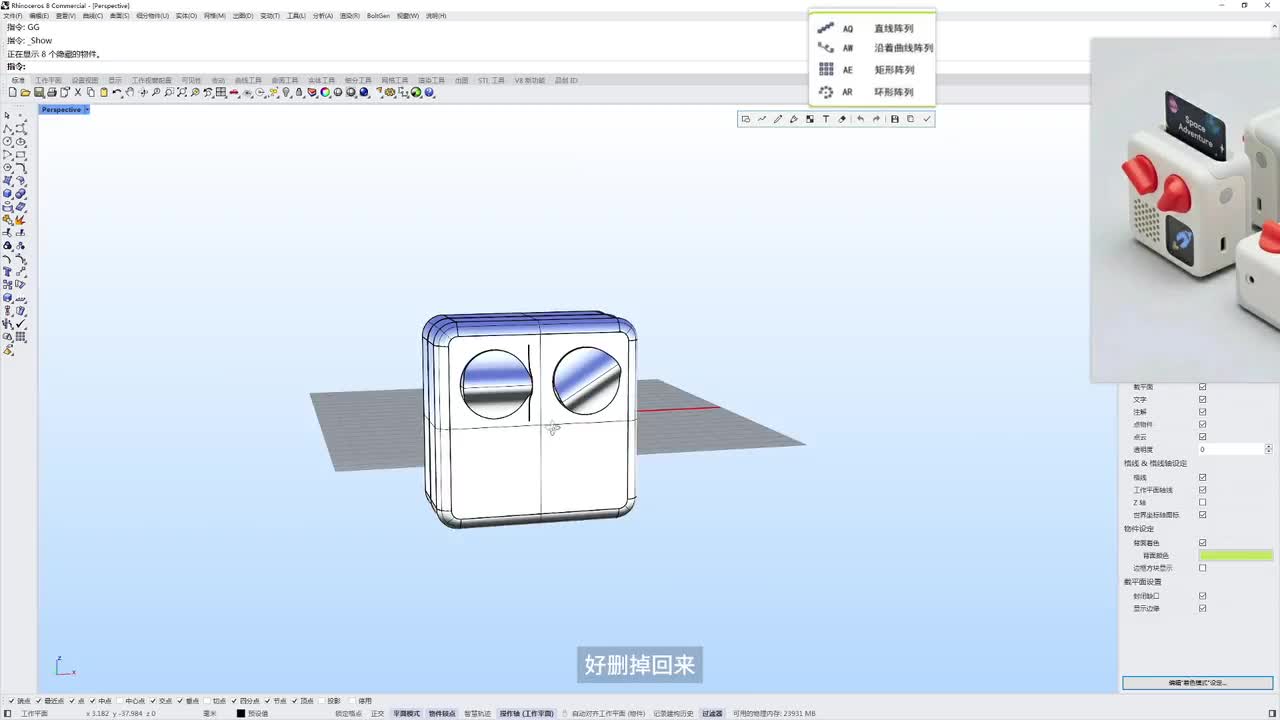Image resolution: width=1280 pixels, height=720 pixels.
Task: Switch to the 实体工具 toolbar tab
Action: [x=321, y=80]
